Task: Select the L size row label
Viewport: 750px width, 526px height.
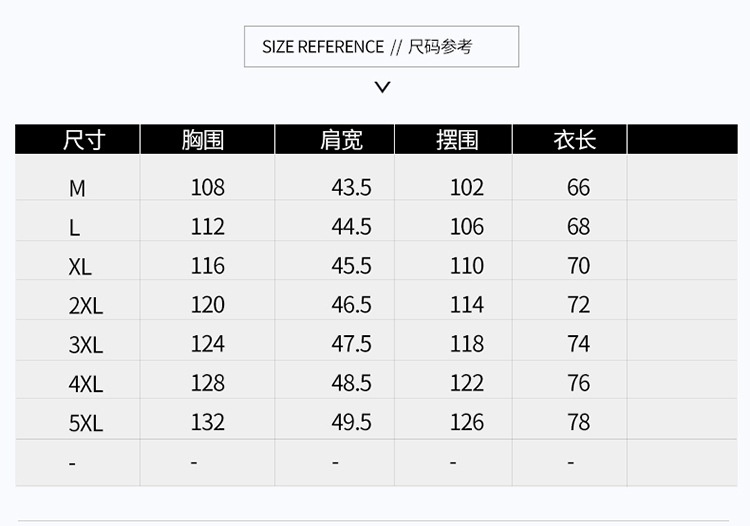Action: click(75, 228)
